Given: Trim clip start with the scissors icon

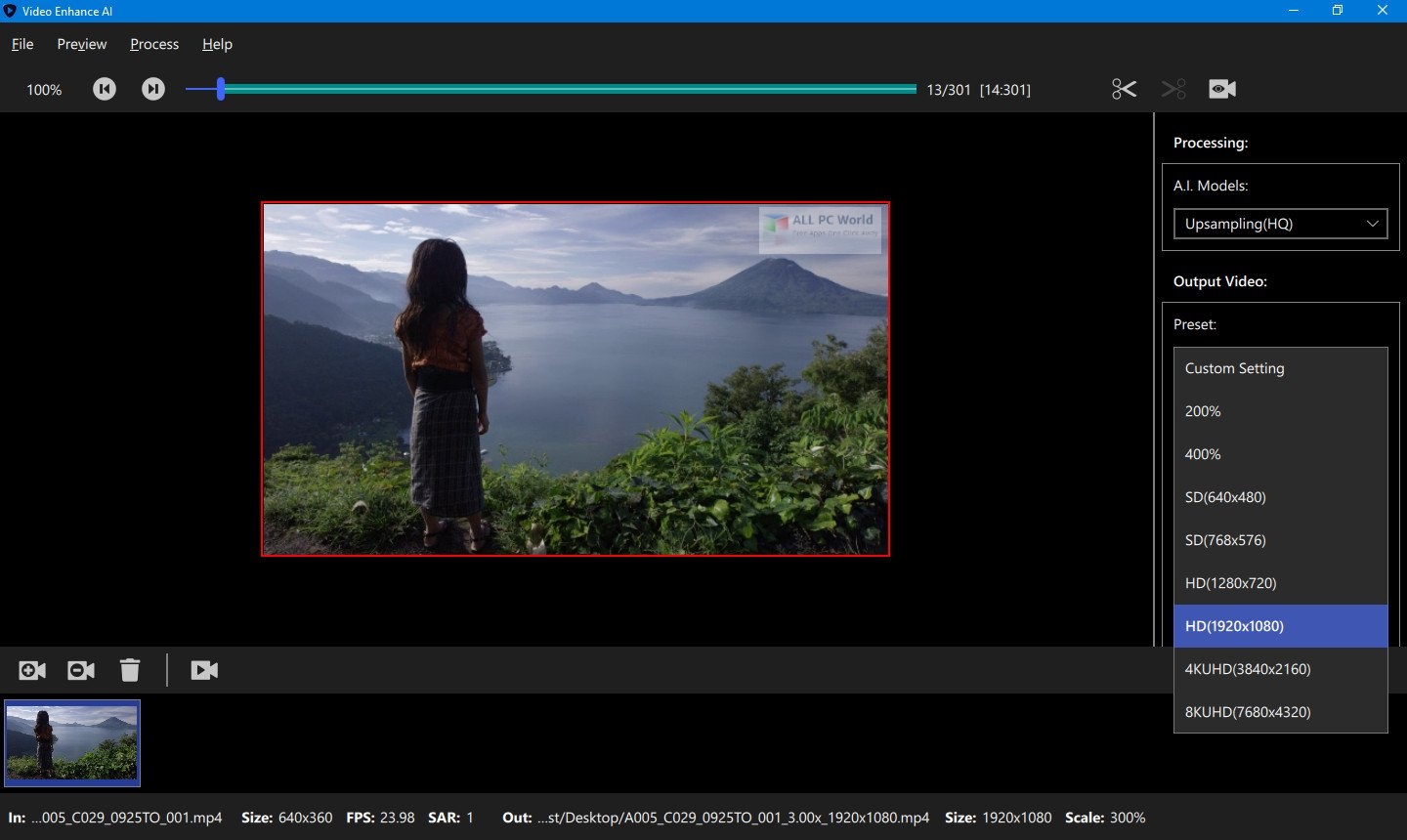Looking at the screenshot, I should [x=1124, y=88].
